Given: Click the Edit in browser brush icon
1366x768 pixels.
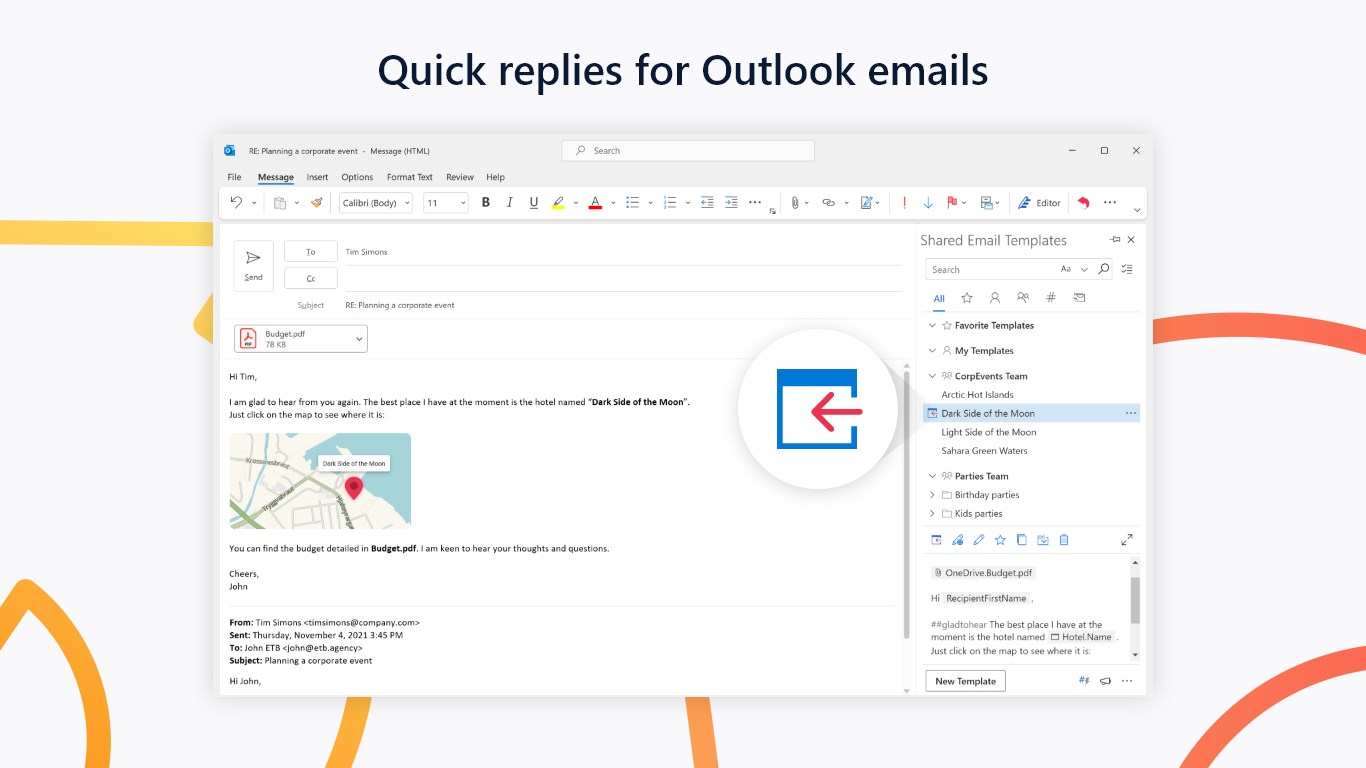Looking at the screenshot, I should 957,540.
